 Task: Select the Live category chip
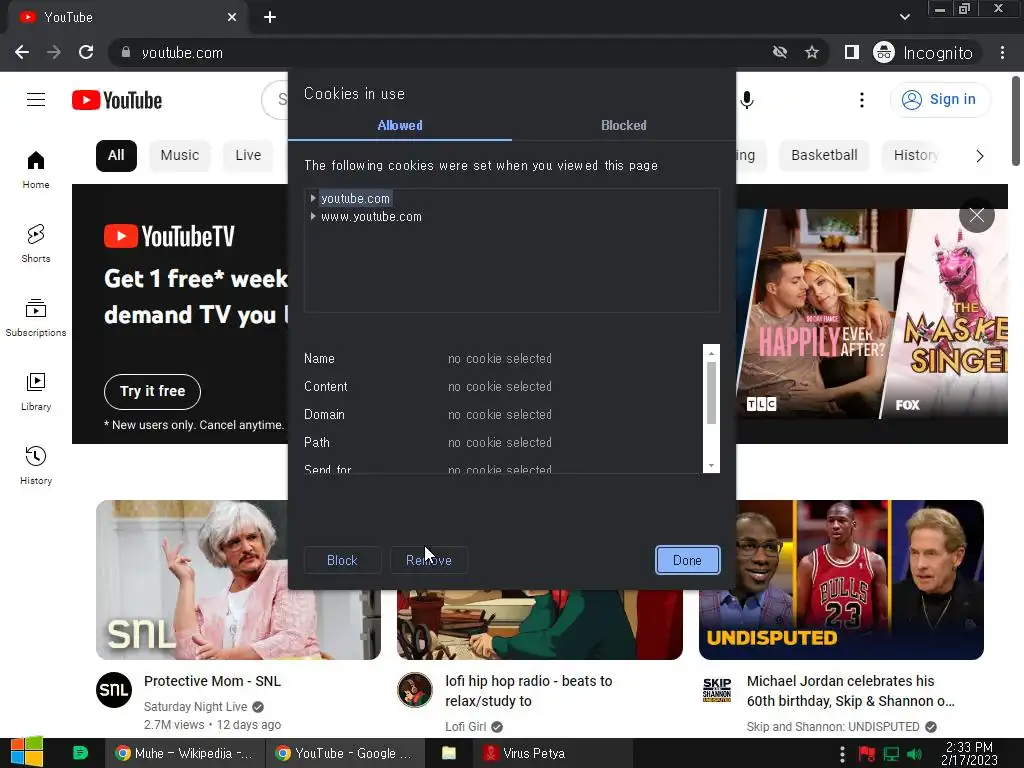[248, 155]
